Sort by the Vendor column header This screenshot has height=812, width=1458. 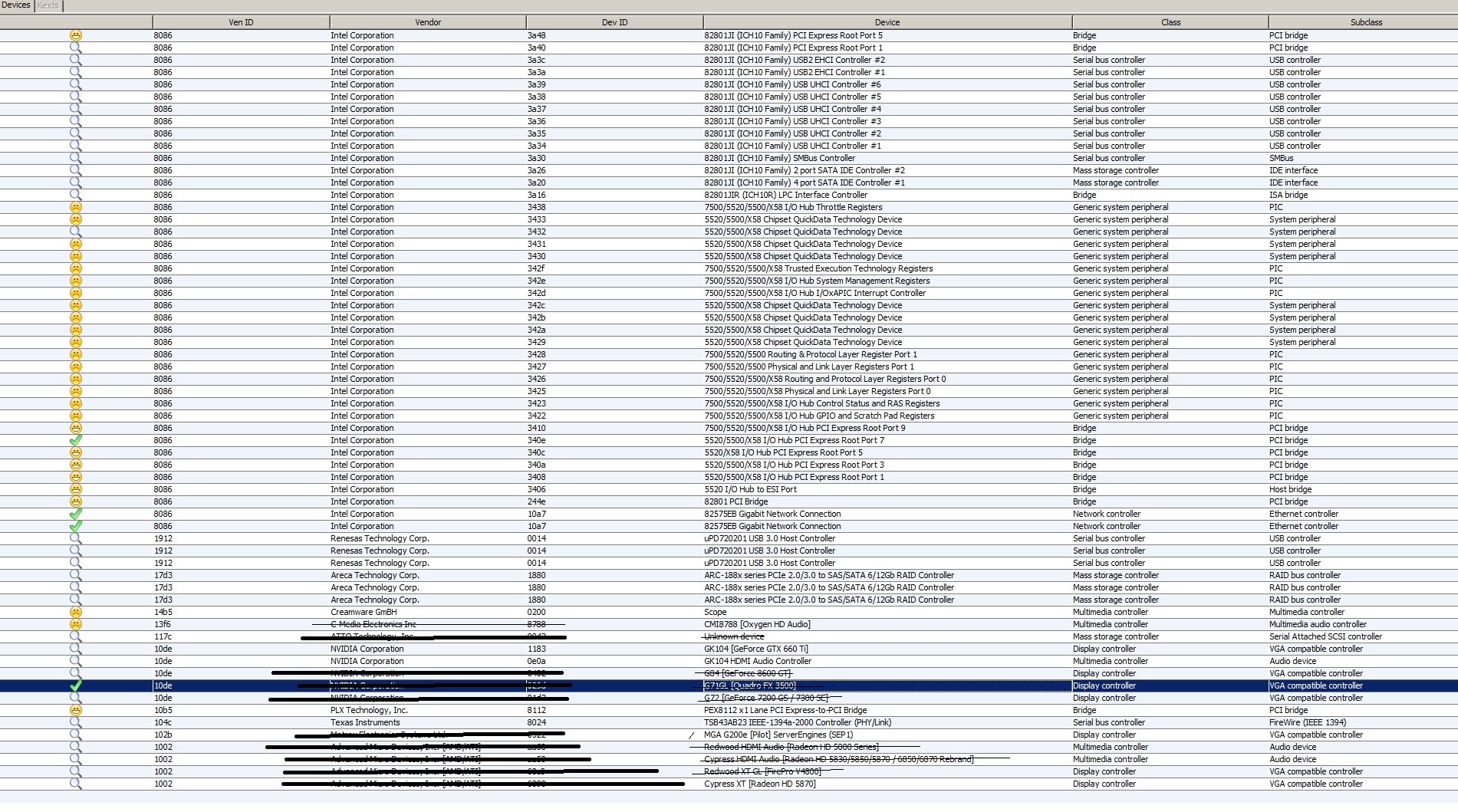(428, 22)
